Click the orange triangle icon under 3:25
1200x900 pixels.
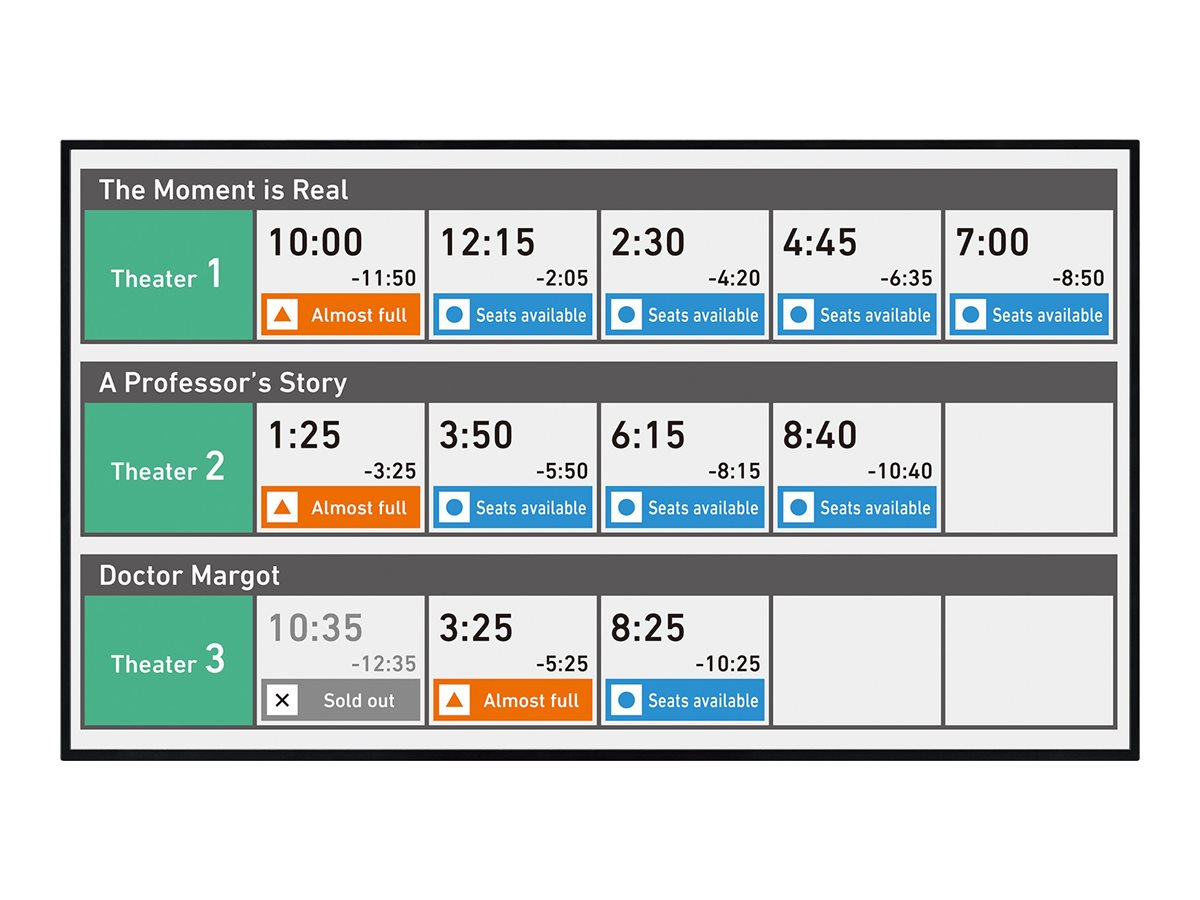tap(455, 701)
